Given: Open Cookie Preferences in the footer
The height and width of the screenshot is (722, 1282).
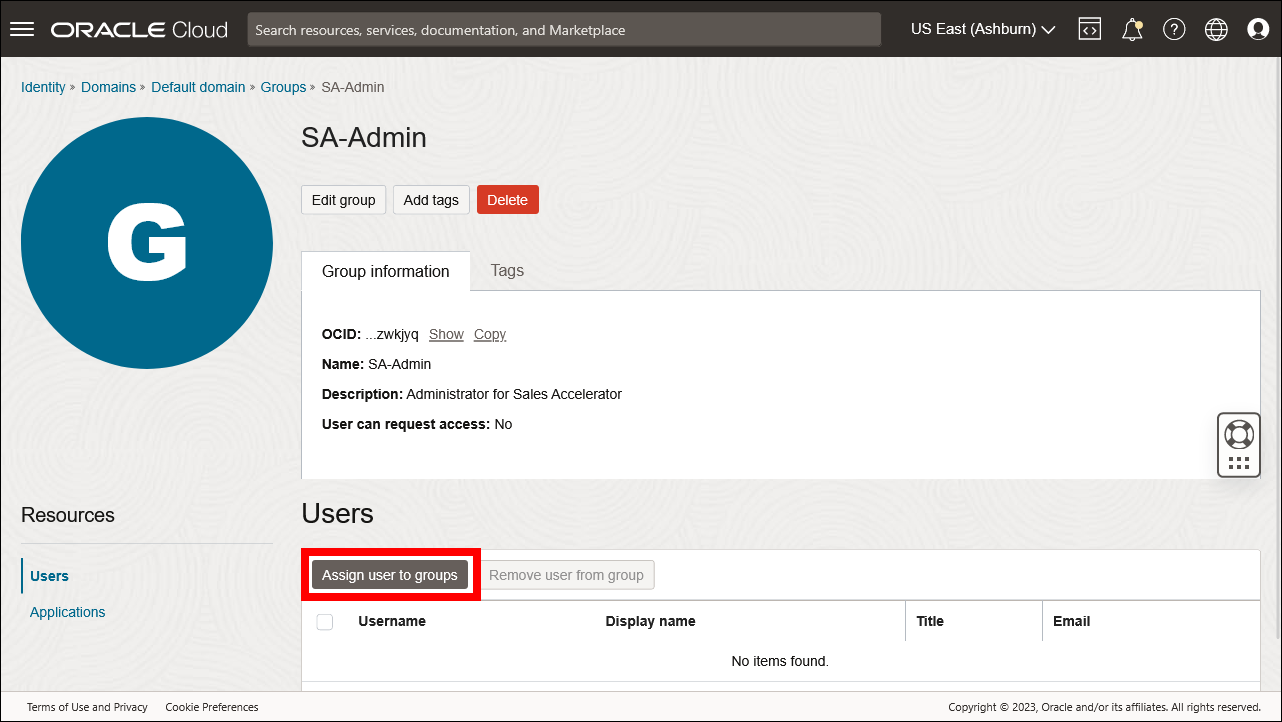Looking at the screenshot, I should pos(211,707).
